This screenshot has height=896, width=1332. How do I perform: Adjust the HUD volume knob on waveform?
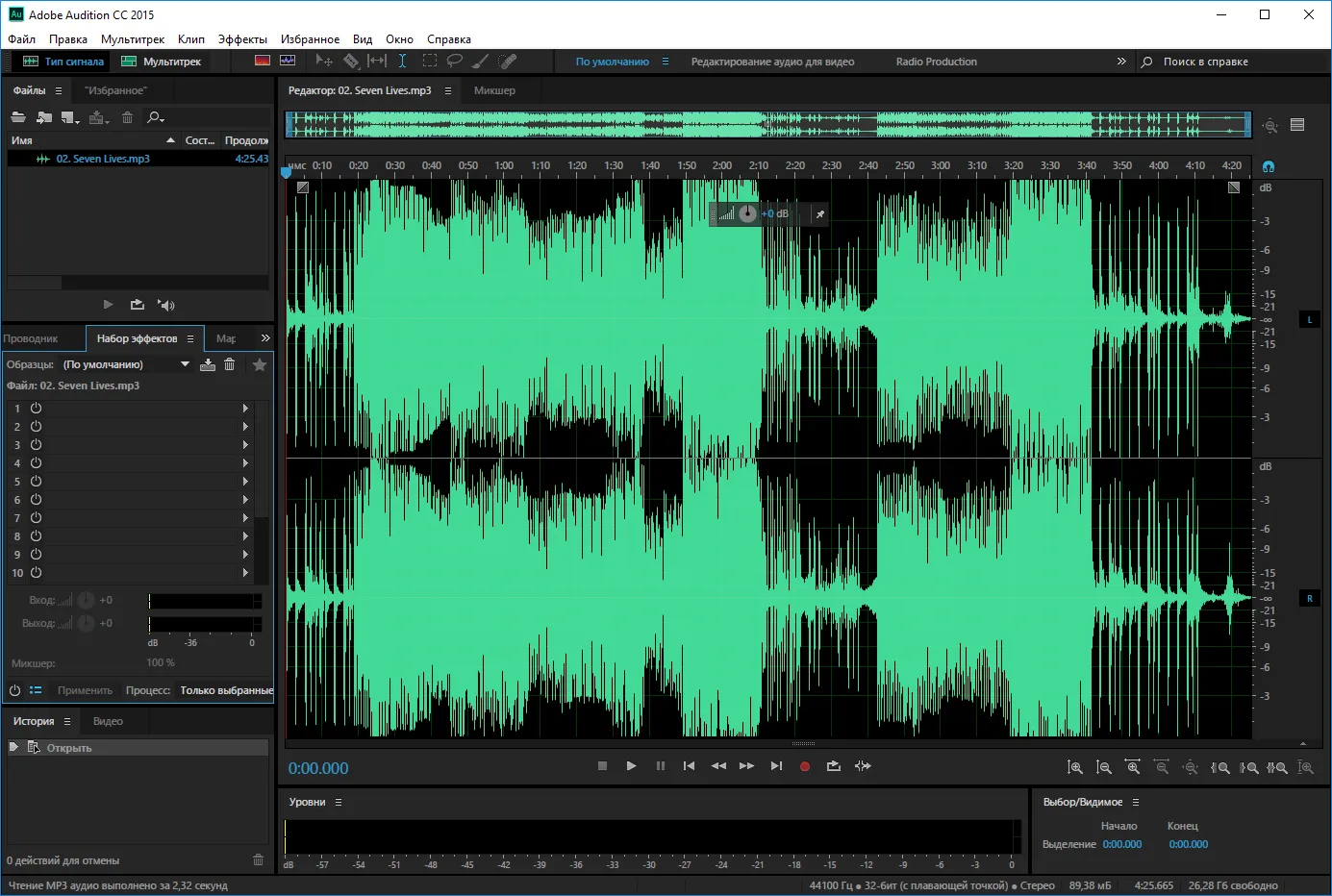tap(747, 213)
